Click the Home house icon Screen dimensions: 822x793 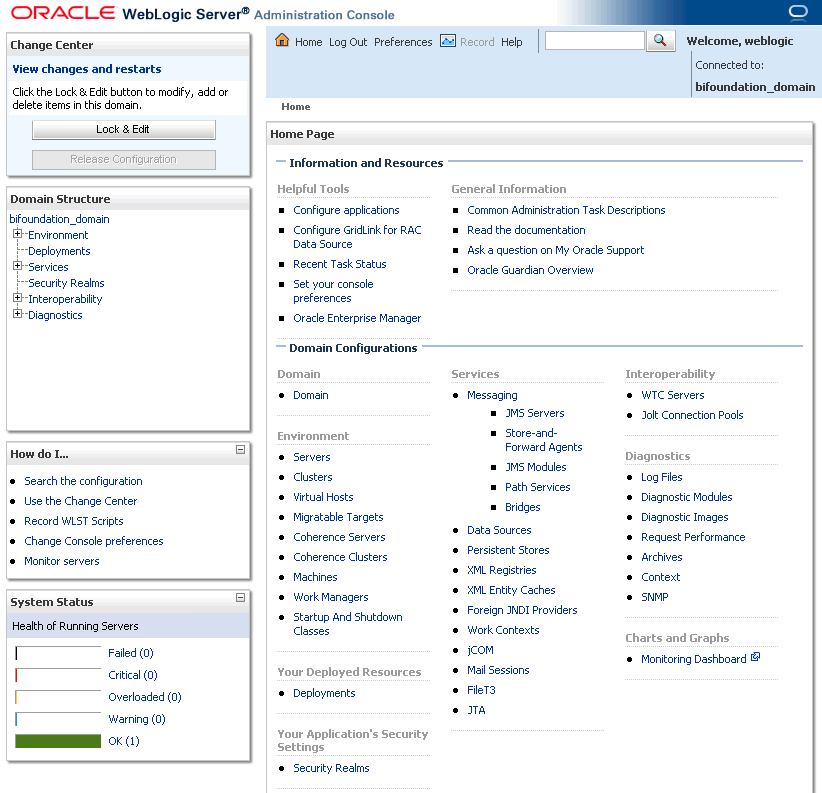tap(282, 40)
